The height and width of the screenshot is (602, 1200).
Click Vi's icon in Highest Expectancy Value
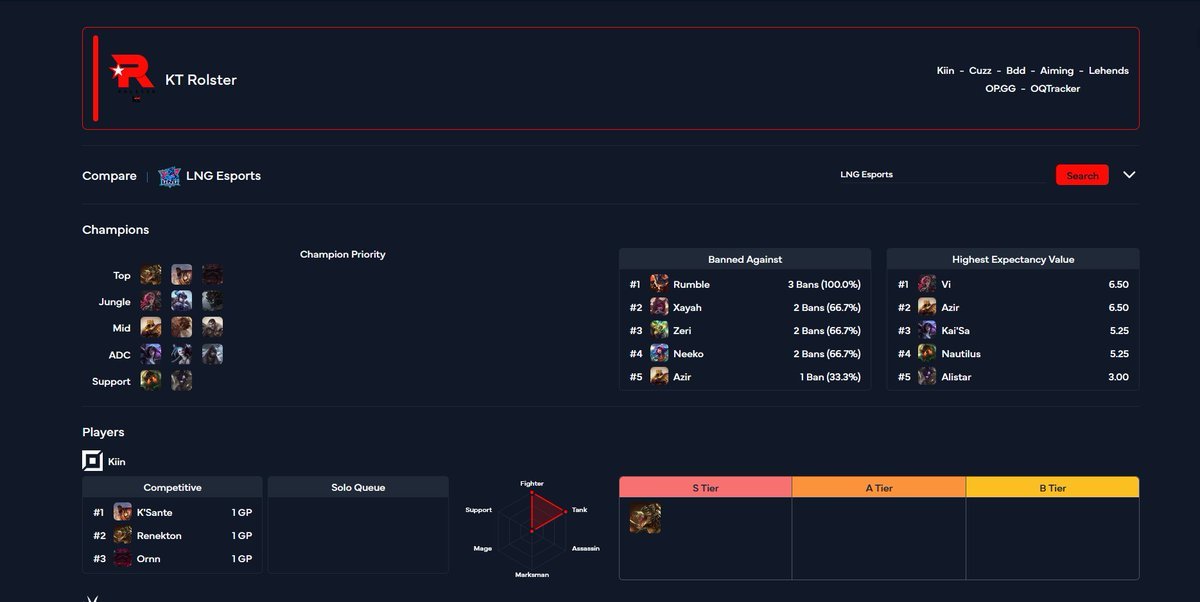pos(927,284)
